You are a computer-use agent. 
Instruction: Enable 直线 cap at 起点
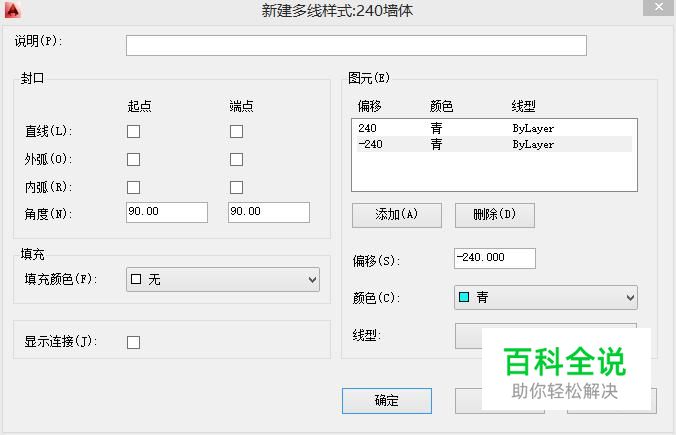coord(133,131)
